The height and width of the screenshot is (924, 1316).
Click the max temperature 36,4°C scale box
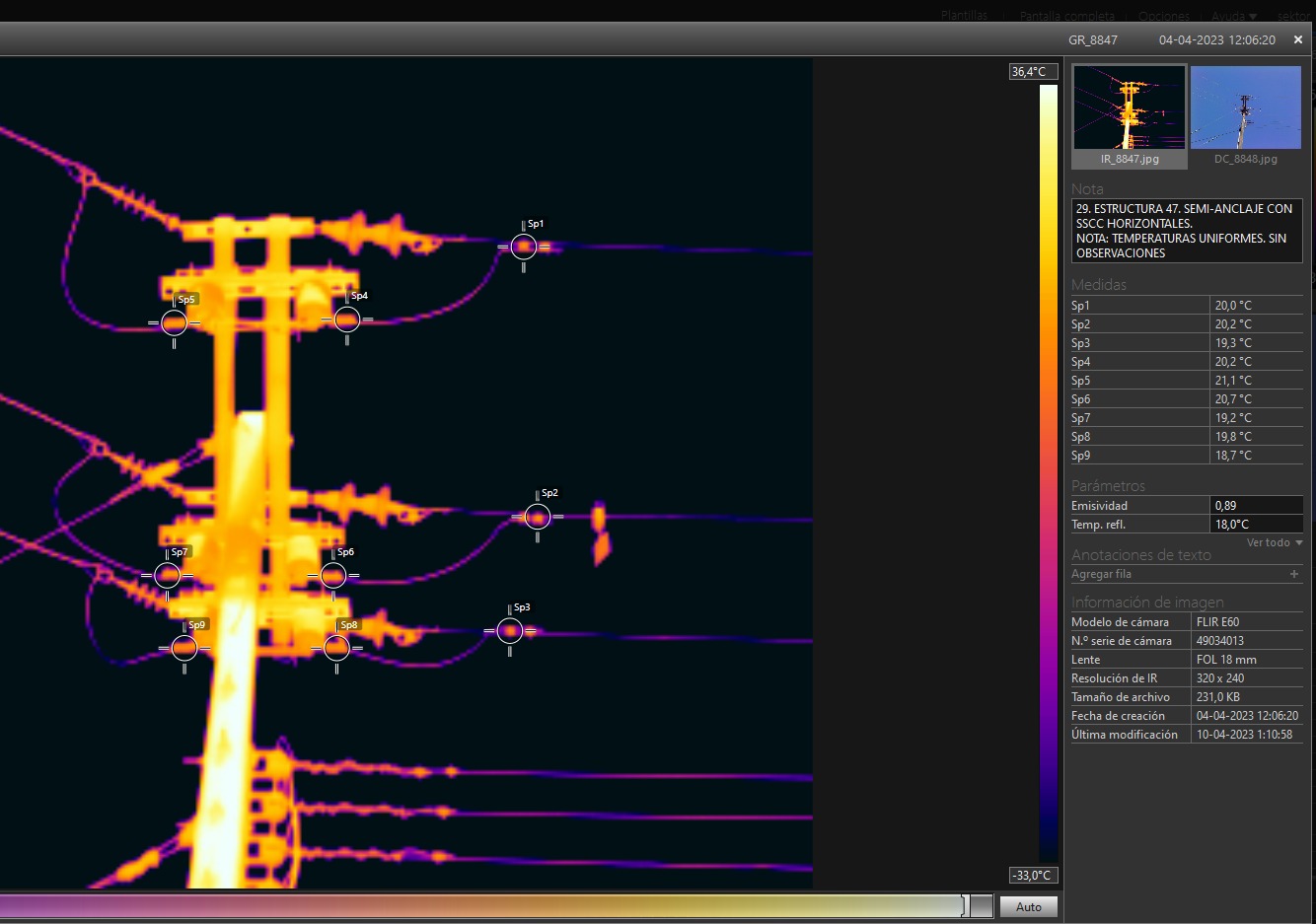[x=1033, y=72]
